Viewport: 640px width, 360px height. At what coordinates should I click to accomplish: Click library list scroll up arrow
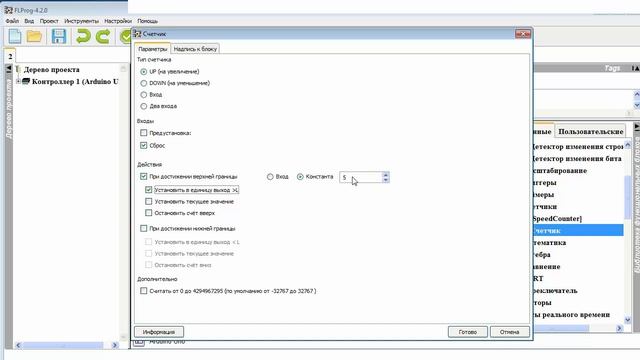[x=628, y=145]
